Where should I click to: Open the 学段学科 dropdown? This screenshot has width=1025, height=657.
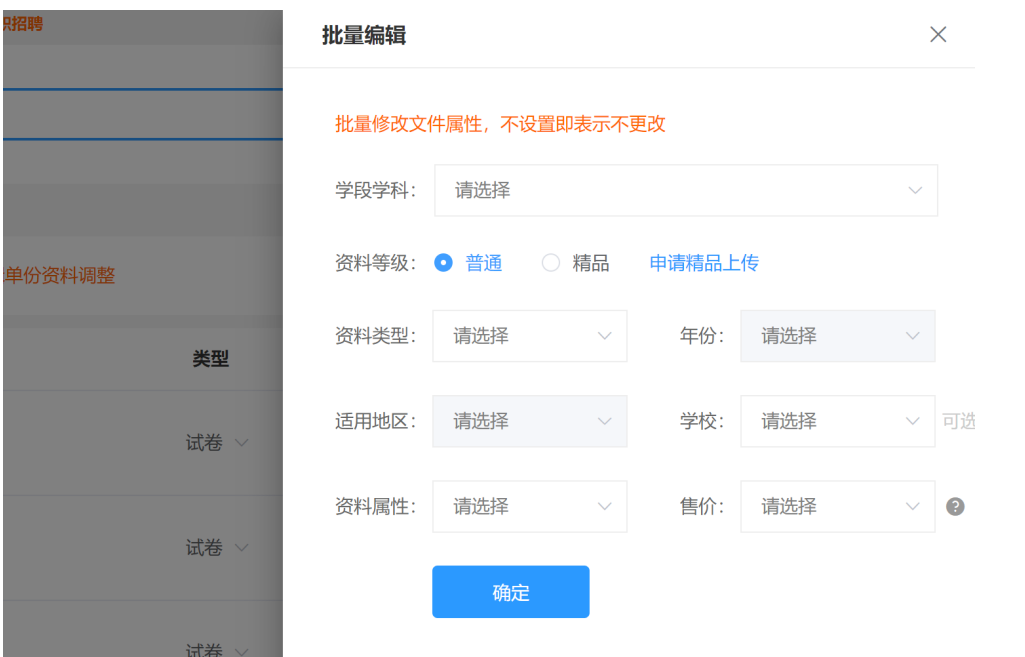[686, 190]
